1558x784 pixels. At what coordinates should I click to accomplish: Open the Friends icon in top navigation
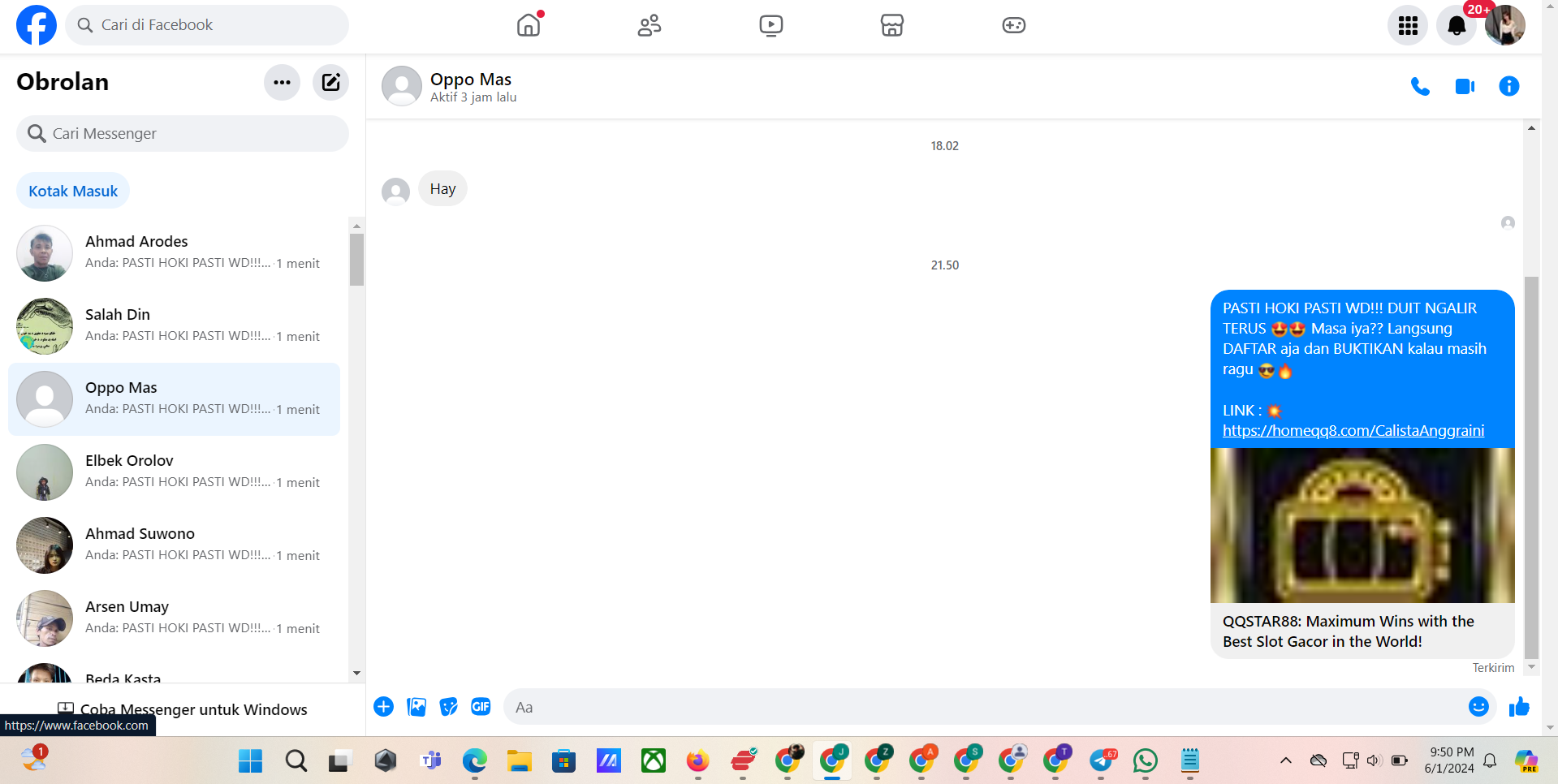pos(650,25)
